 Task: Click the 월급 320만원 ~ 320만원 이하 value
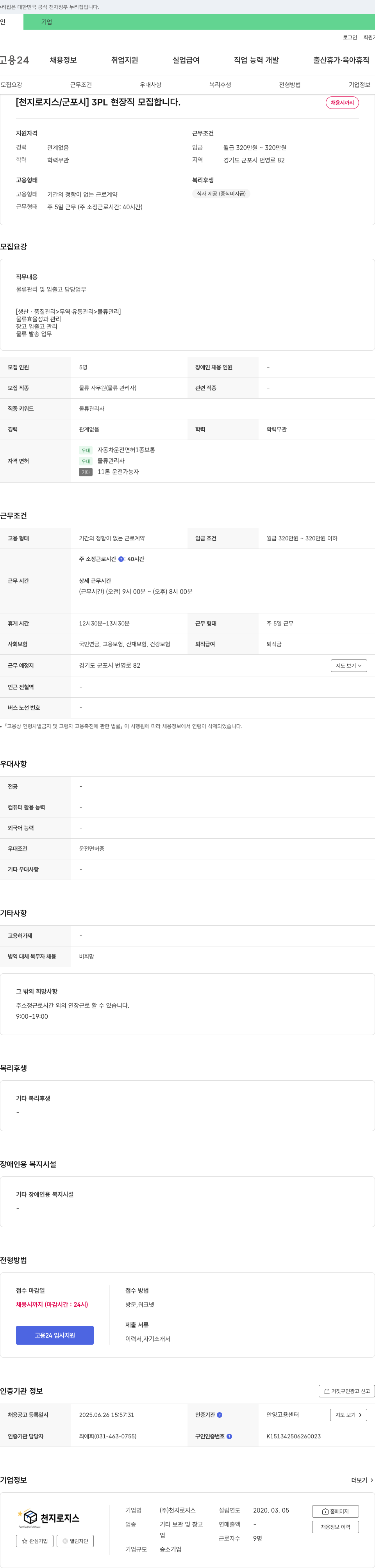pos(302,538)
